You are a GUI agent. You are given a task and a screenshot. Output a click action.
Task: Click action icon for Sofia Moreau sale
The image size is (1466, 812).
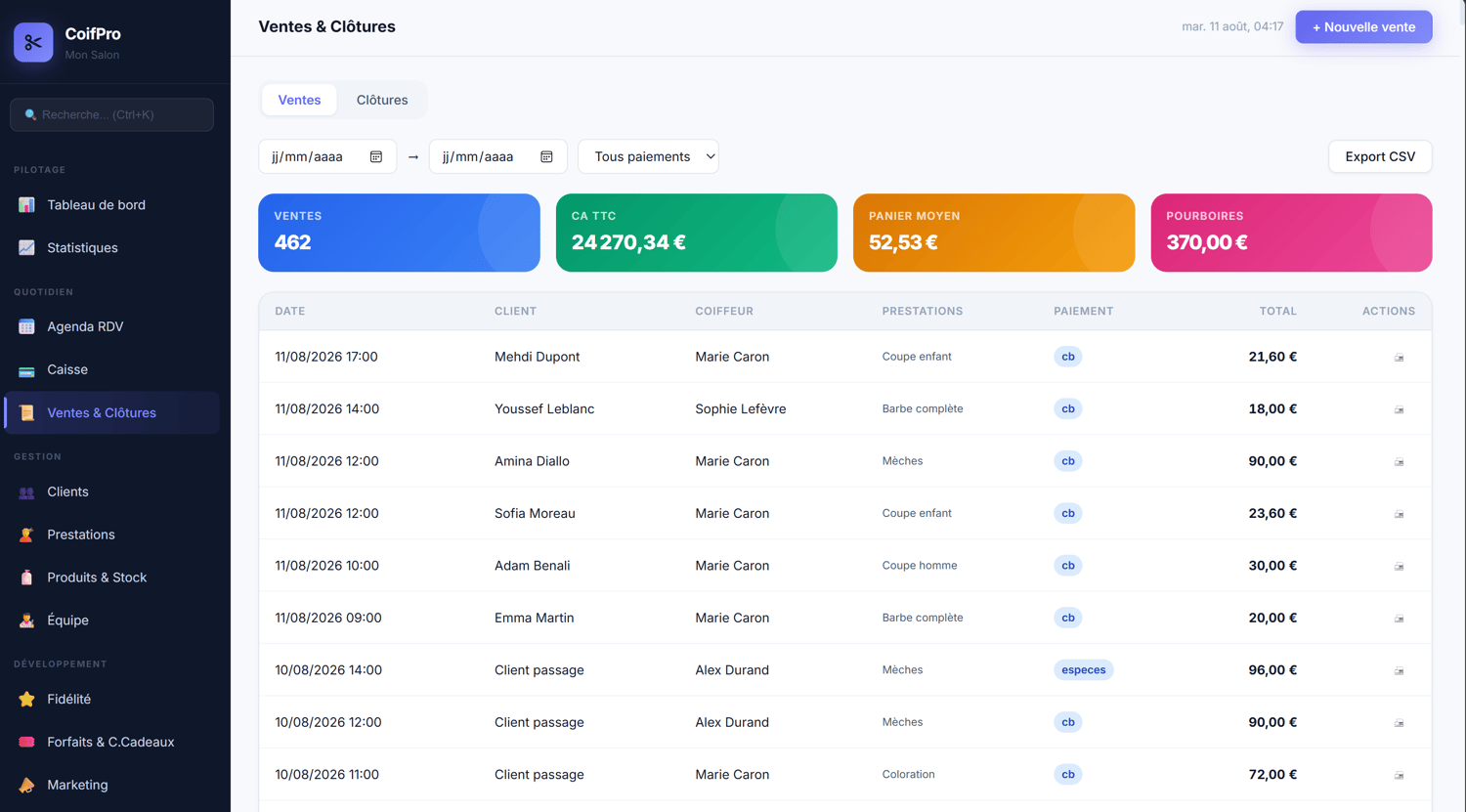(x=1400, y=514)
